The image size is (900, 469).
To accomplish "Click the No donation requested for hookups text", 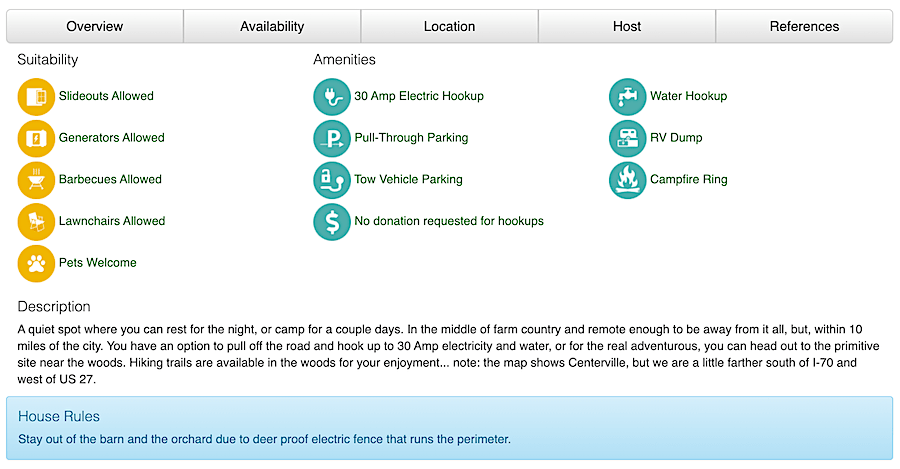I will click(x=448, y=221).
